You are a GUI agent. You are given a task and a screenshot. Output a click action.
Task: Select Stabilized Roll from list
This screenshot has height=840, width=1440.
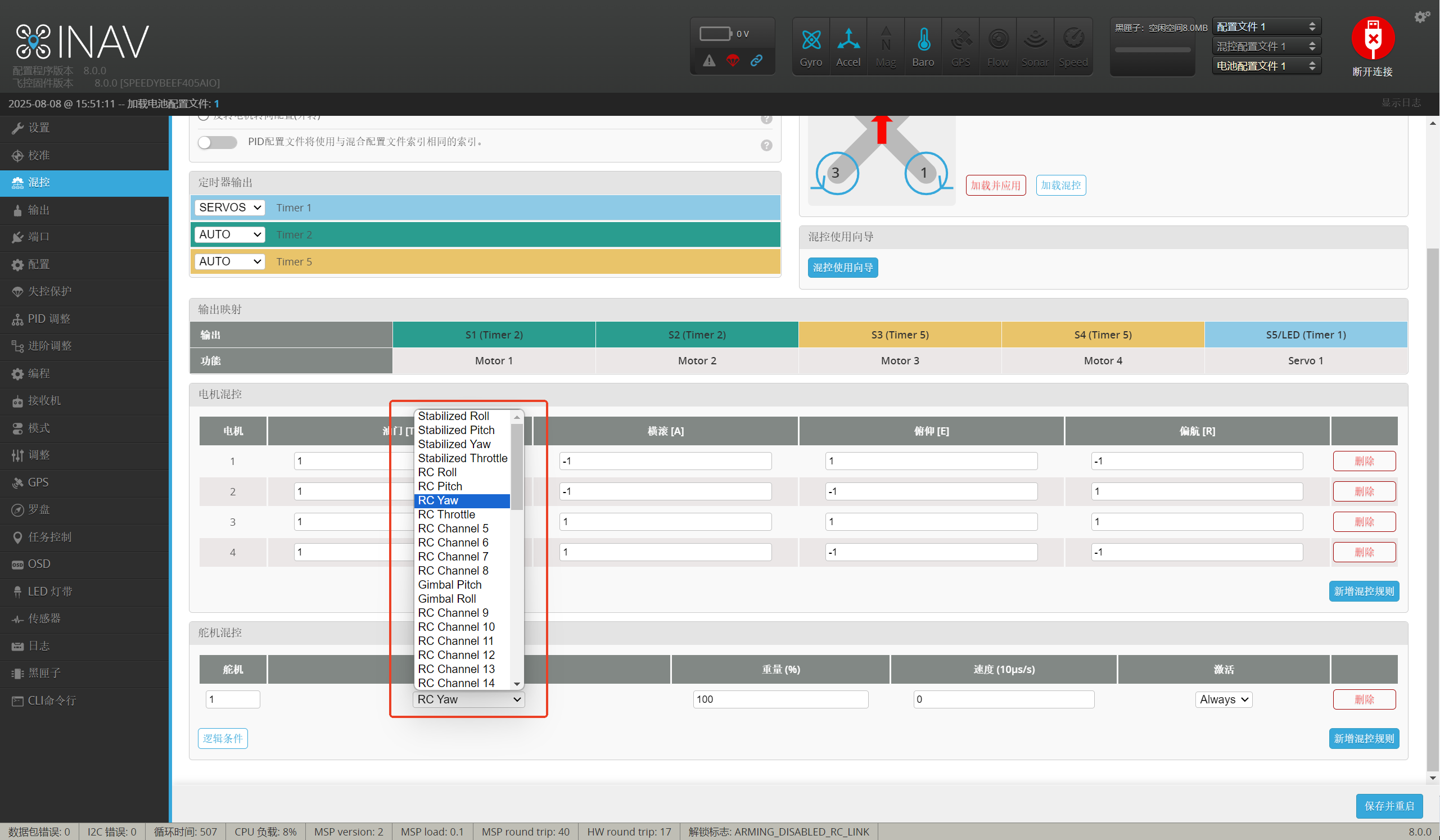[462, 416]
